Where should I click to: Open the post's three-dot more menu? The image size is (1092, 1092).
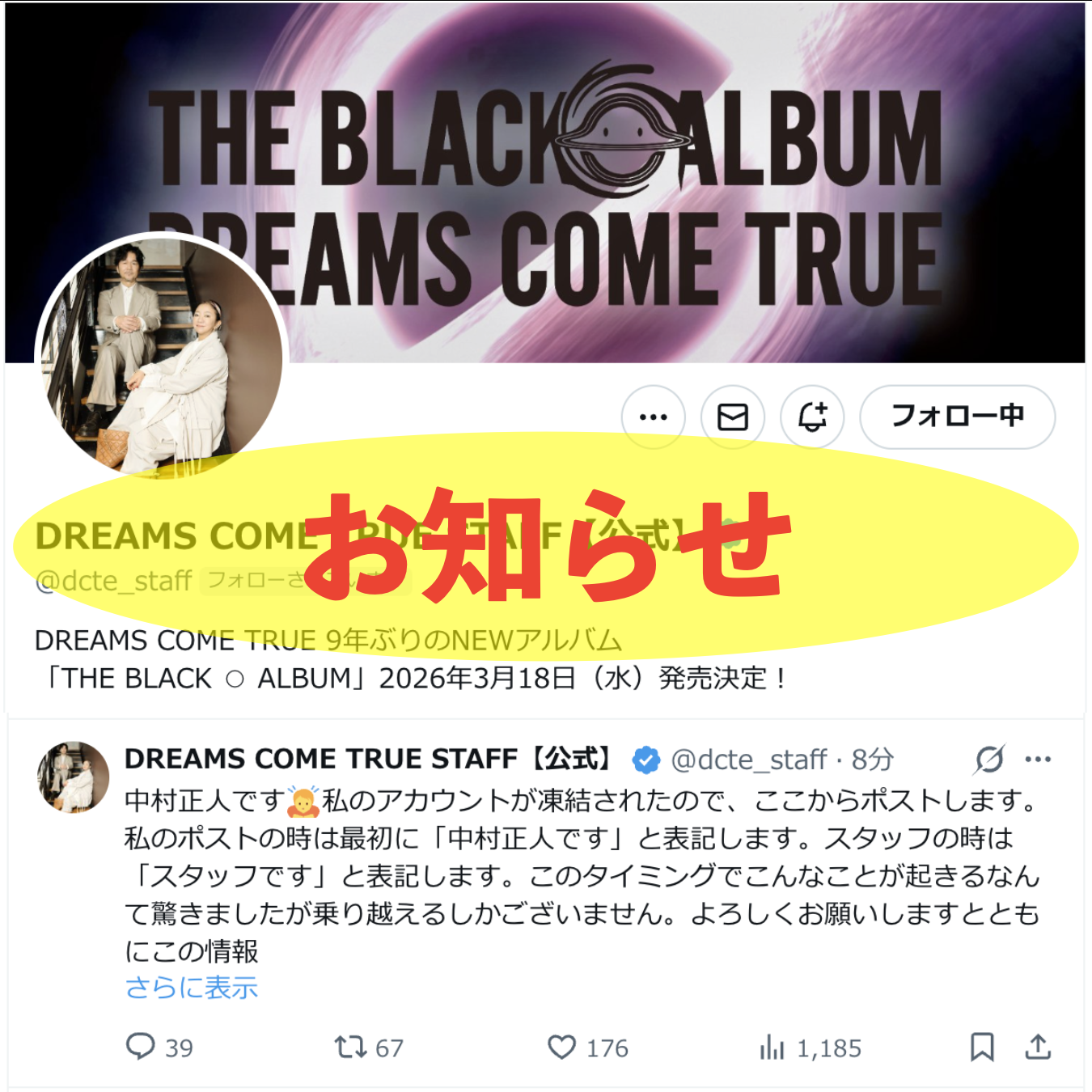point(1038,759)
